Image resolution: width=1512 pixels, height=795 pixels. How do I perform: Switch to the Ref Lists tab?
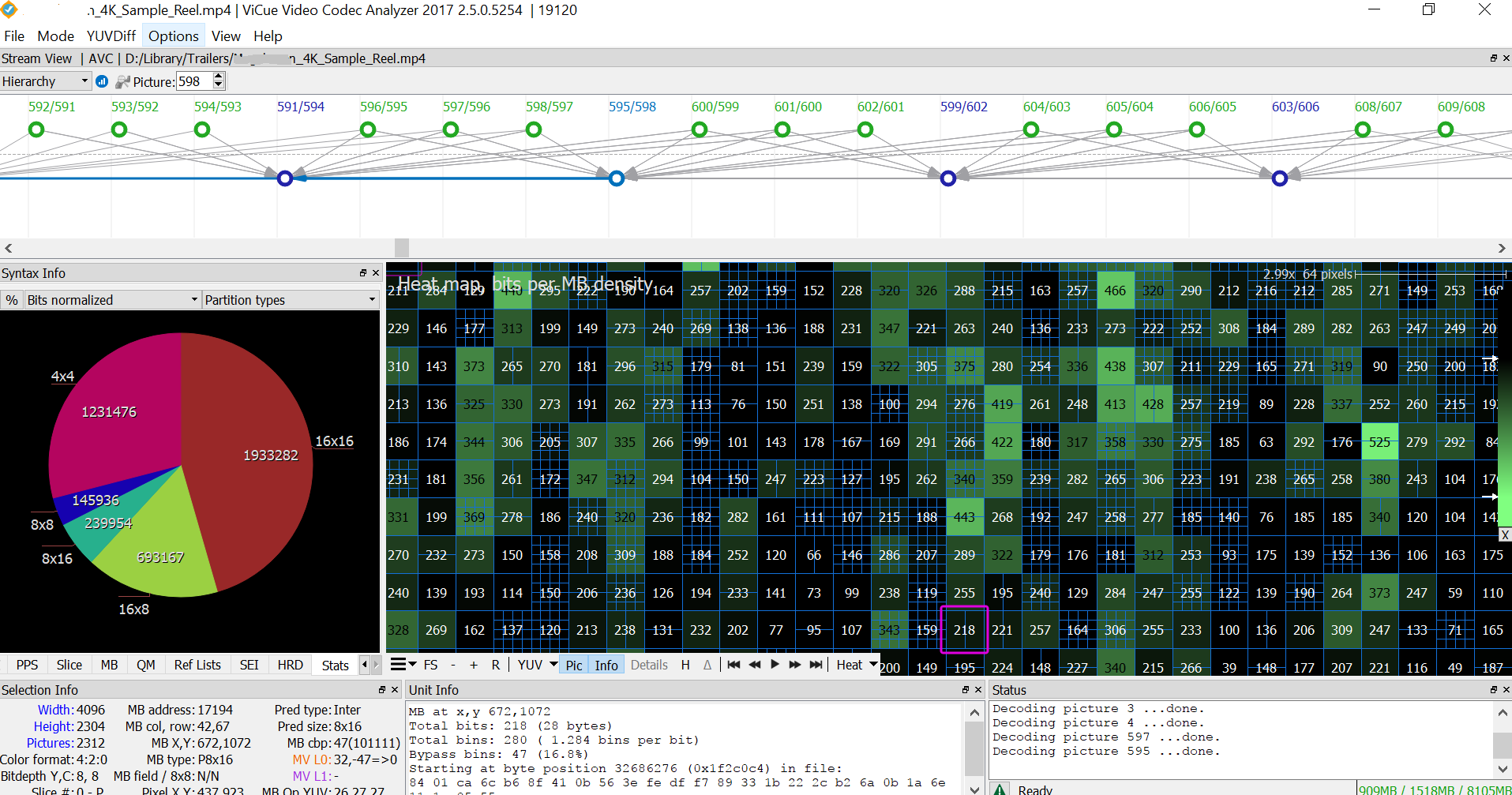[x=197, y=665]
